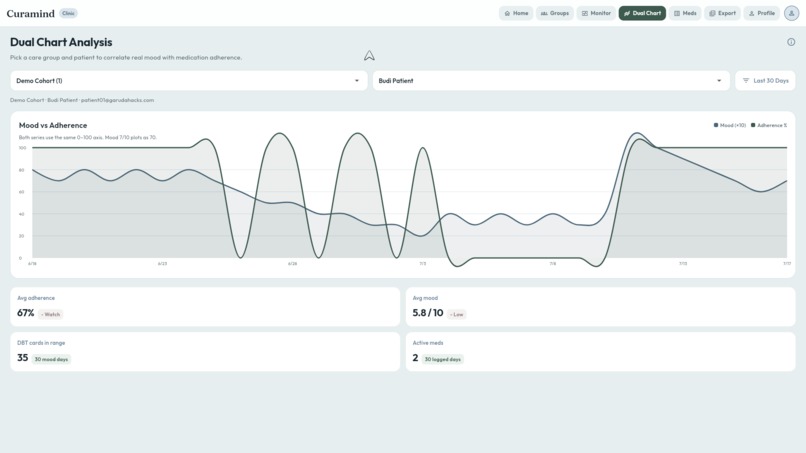Viewport: 806px width, 453px height.
Task: Click the DBT cards in range value 35
Action: [x=23, y=358]
